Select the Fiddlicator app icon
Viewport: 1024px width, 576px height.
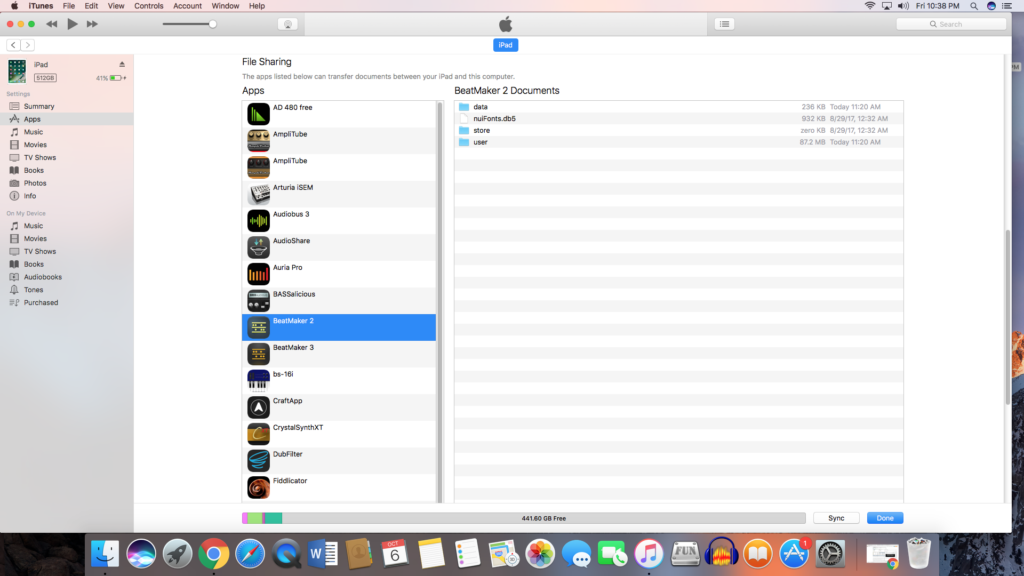click(x=258, y=488)
